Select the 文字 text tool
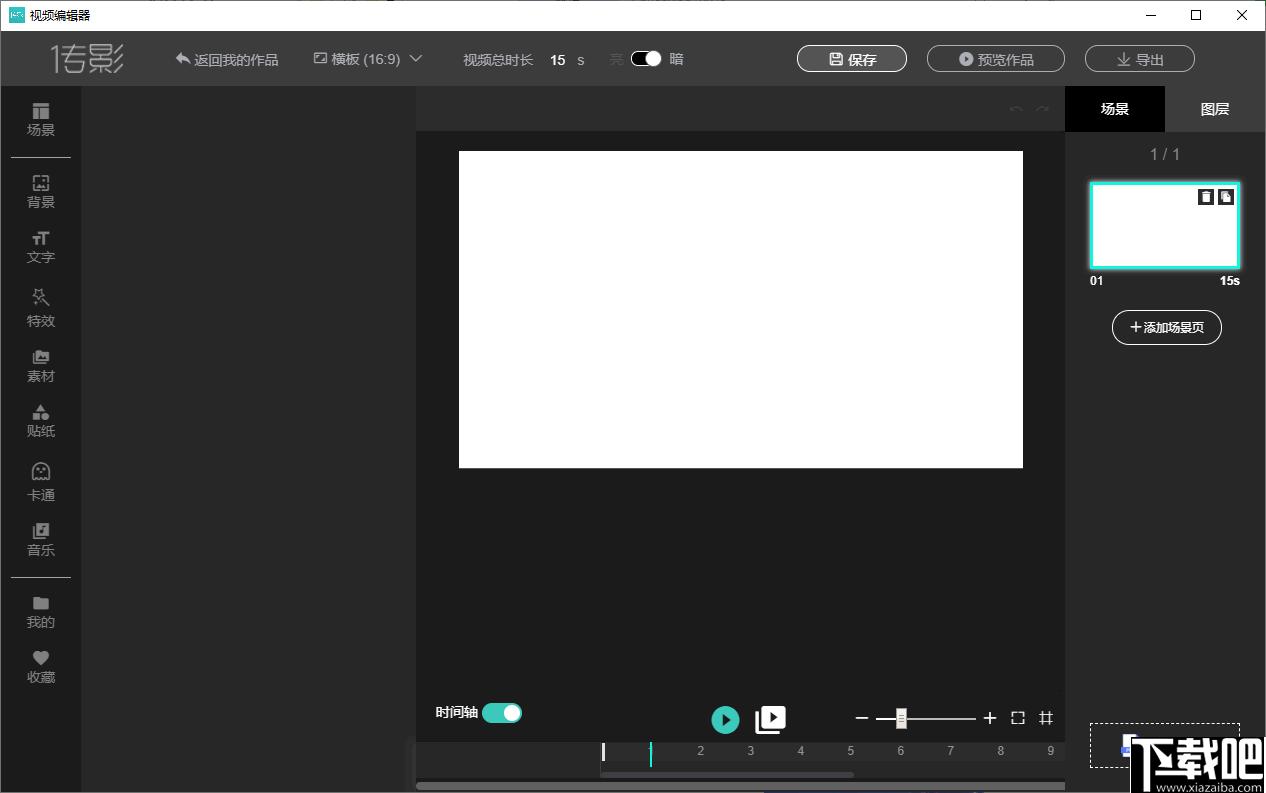The width and height of the screenshot is (1266, 793). [x=41, y=247]
